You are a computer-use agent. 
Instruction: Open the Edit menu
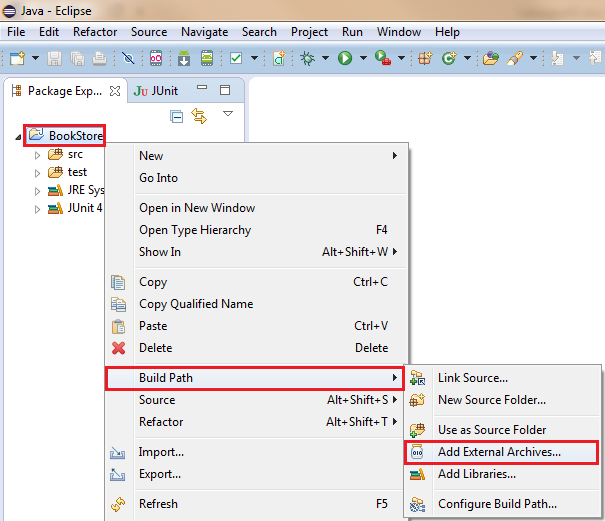click(x=49, y=32)
